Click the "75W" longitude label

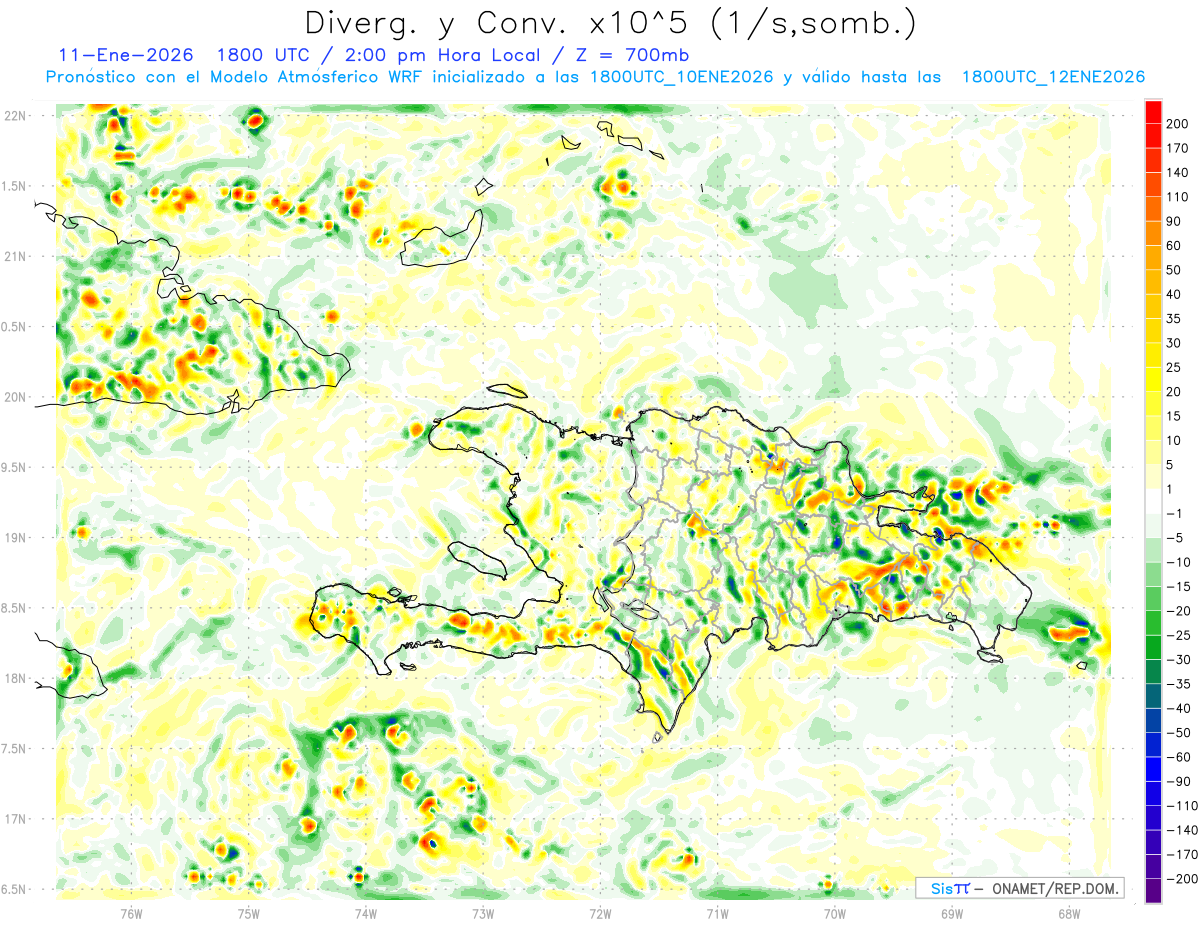248,913
